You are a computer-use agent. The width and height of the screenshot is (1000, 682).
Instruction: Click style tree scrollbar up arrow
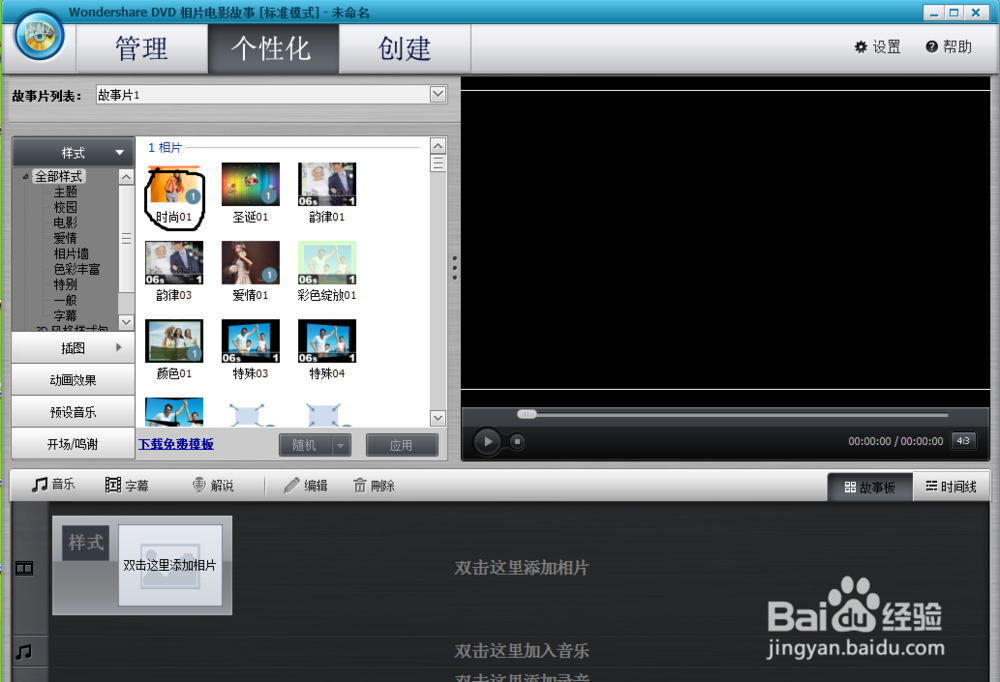(x=126, y=177)
